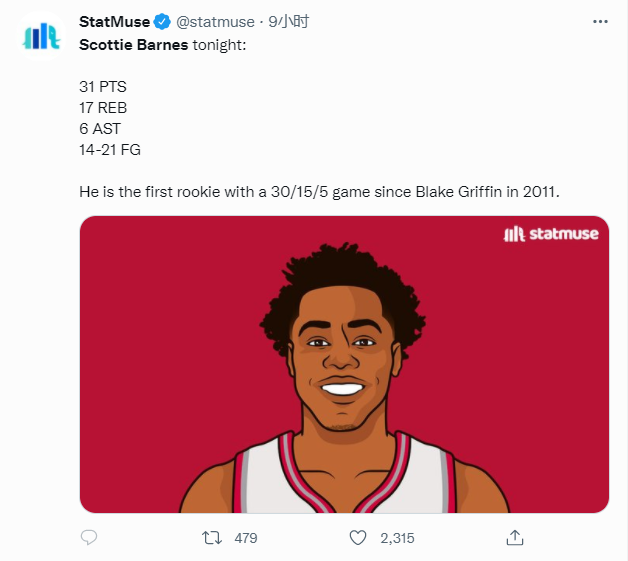This screenshot has height=561, width=628.
Task: Click the 14-21 FG stat line
Action: [x=110, y=150]
